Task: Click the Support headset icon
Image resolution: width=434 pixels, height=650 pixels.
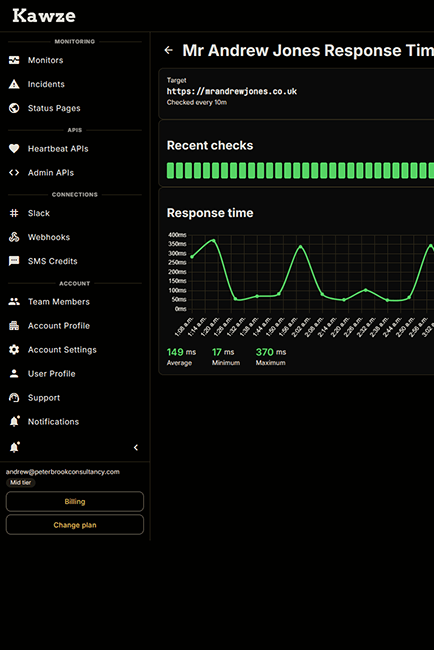Action: click(14, 398)
